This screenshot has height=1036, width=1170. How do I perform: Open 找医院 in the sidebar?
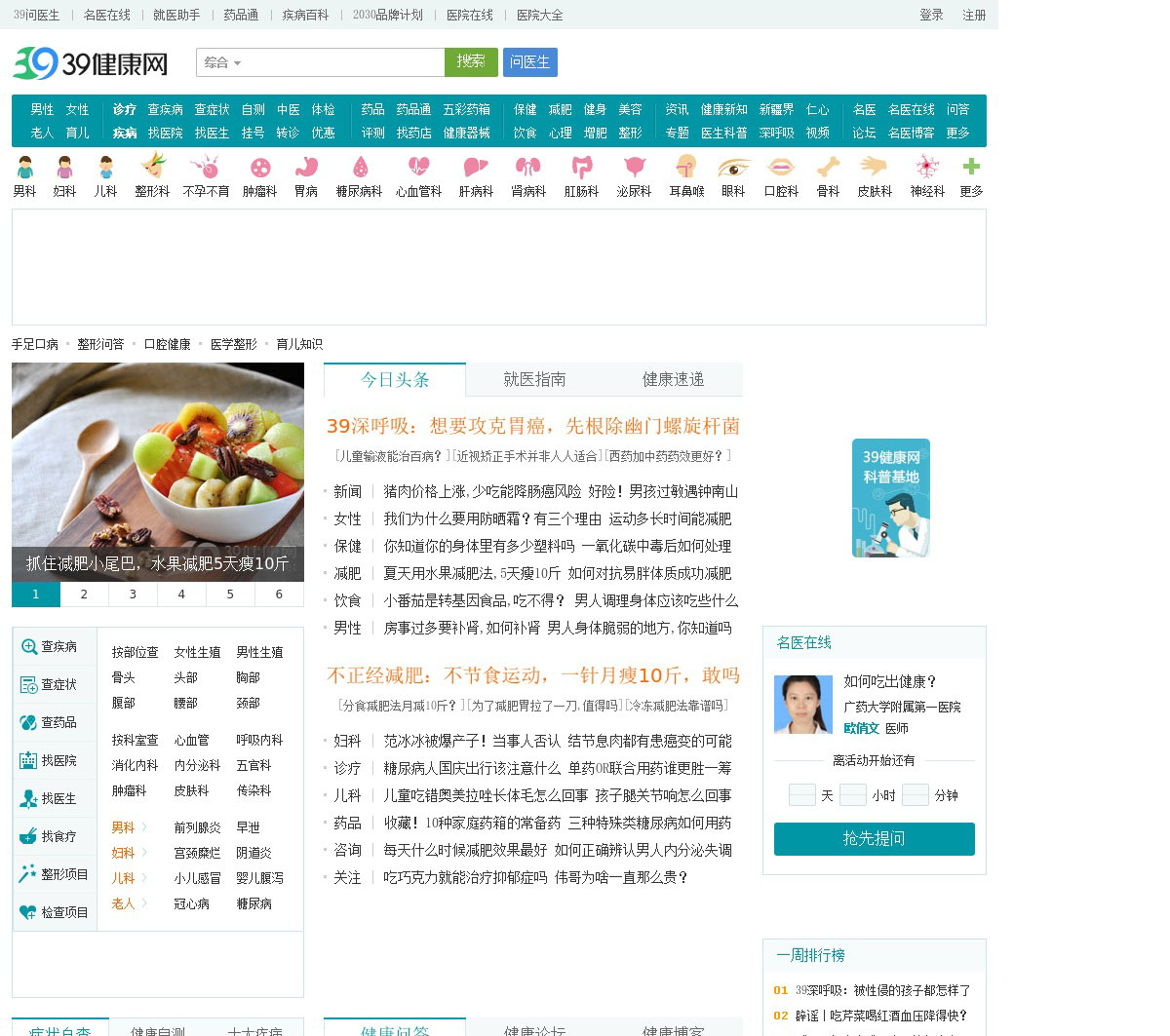55,760
